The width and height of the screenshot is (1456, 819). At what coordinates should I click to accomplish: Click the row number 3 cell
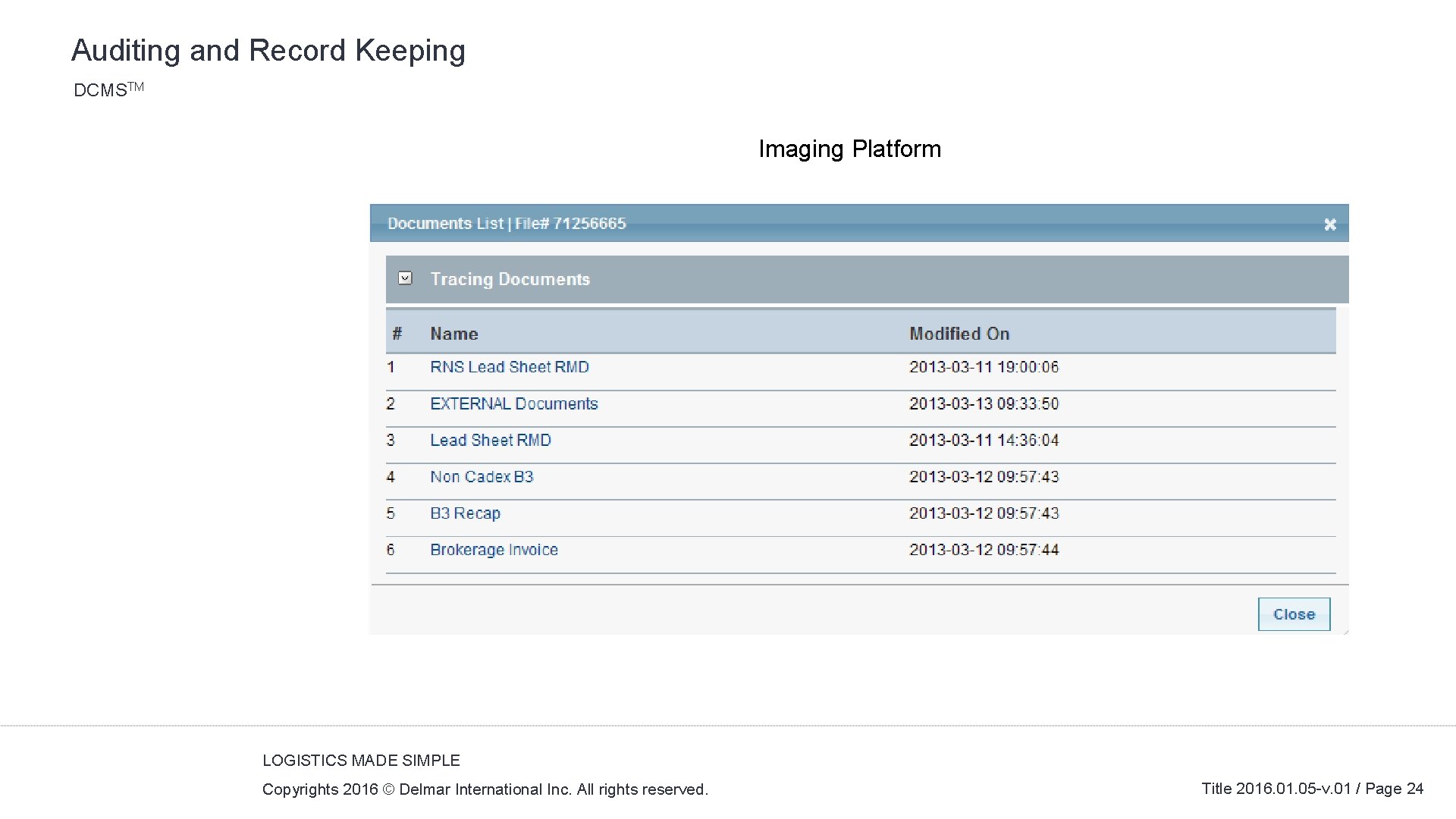[x=391, y=440]
